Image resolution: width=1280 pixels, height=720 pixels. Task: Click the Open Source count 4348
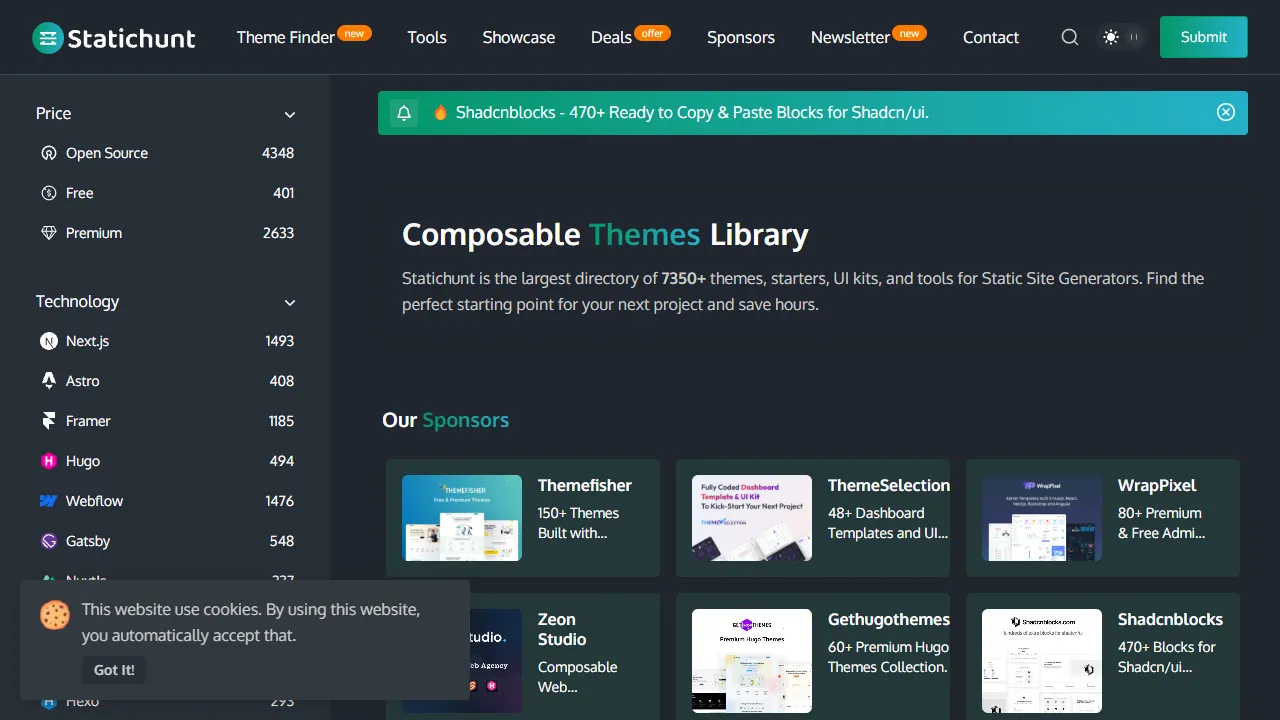278,153
